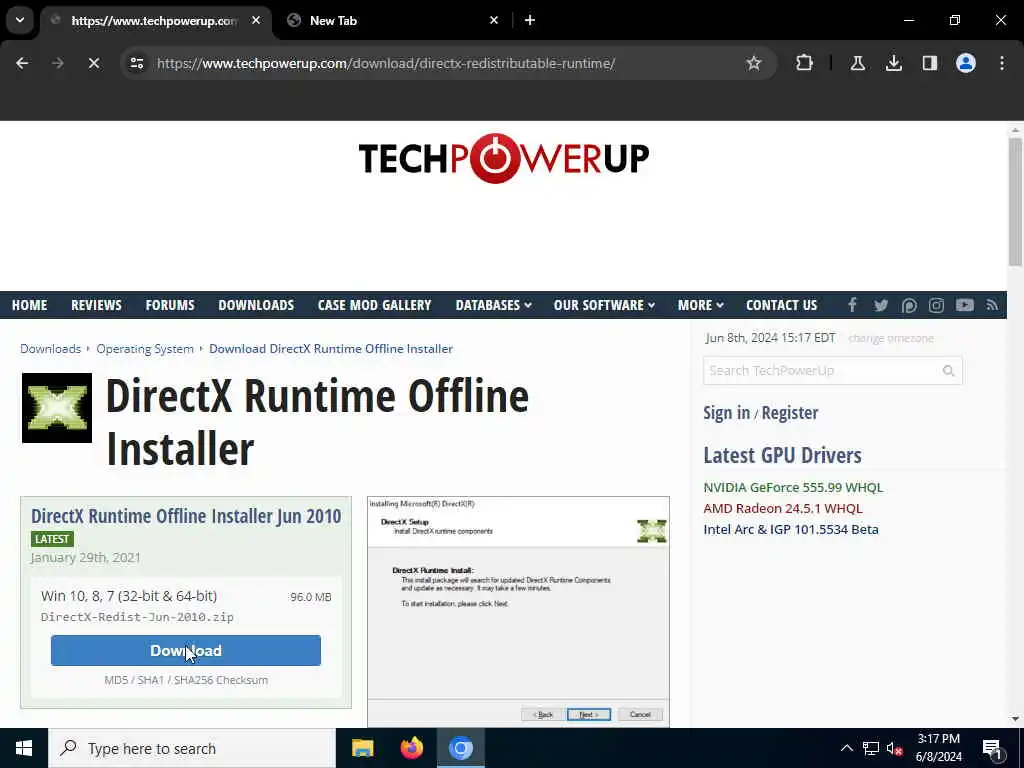This screenshot has width=1024, height=768.
Task: Open CONTACT US in the navigation
Action: coord(781,305)
